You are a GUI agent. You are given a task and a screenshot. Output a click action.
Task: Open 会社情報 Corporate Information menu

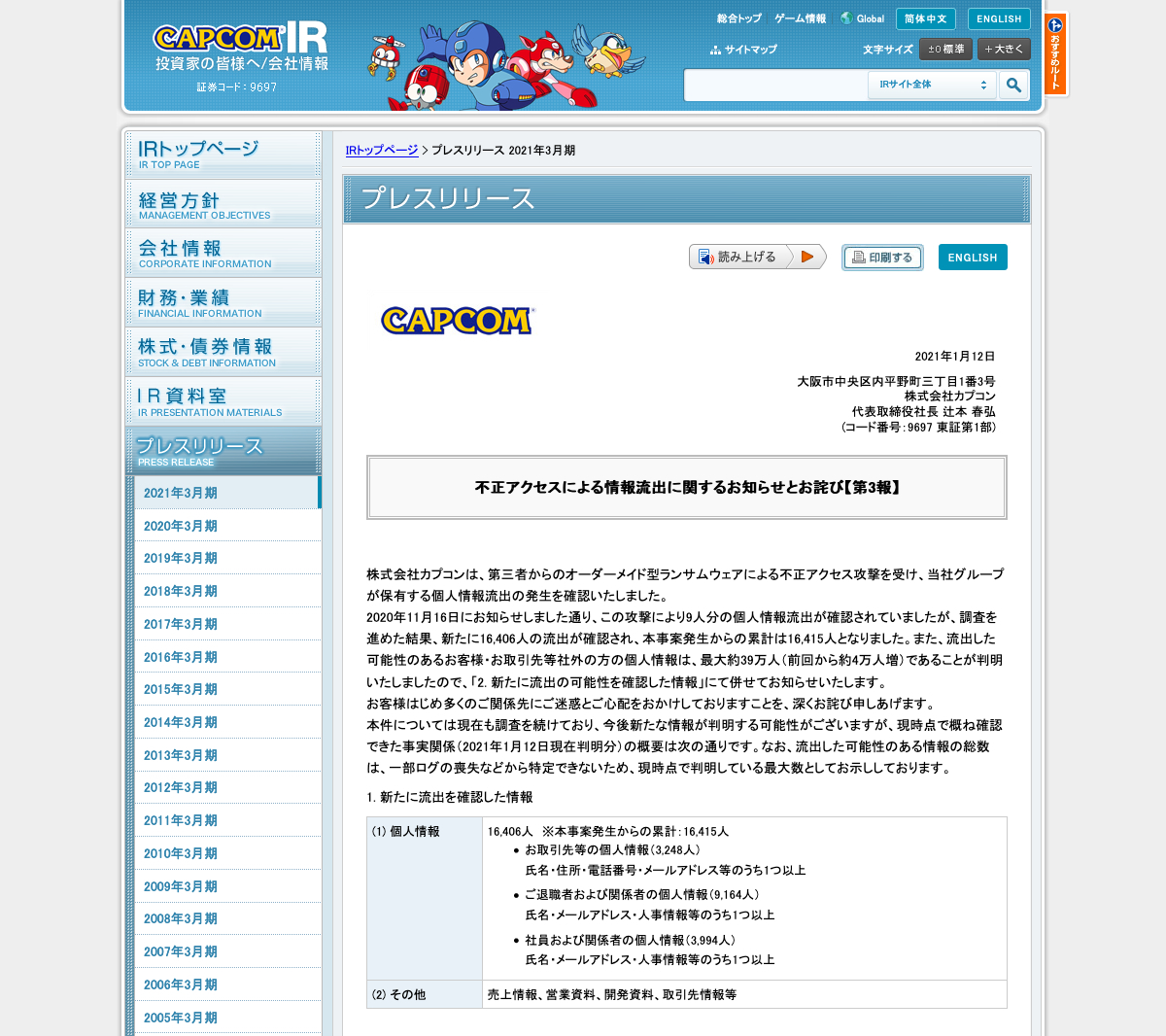click(x=223, y=254)
